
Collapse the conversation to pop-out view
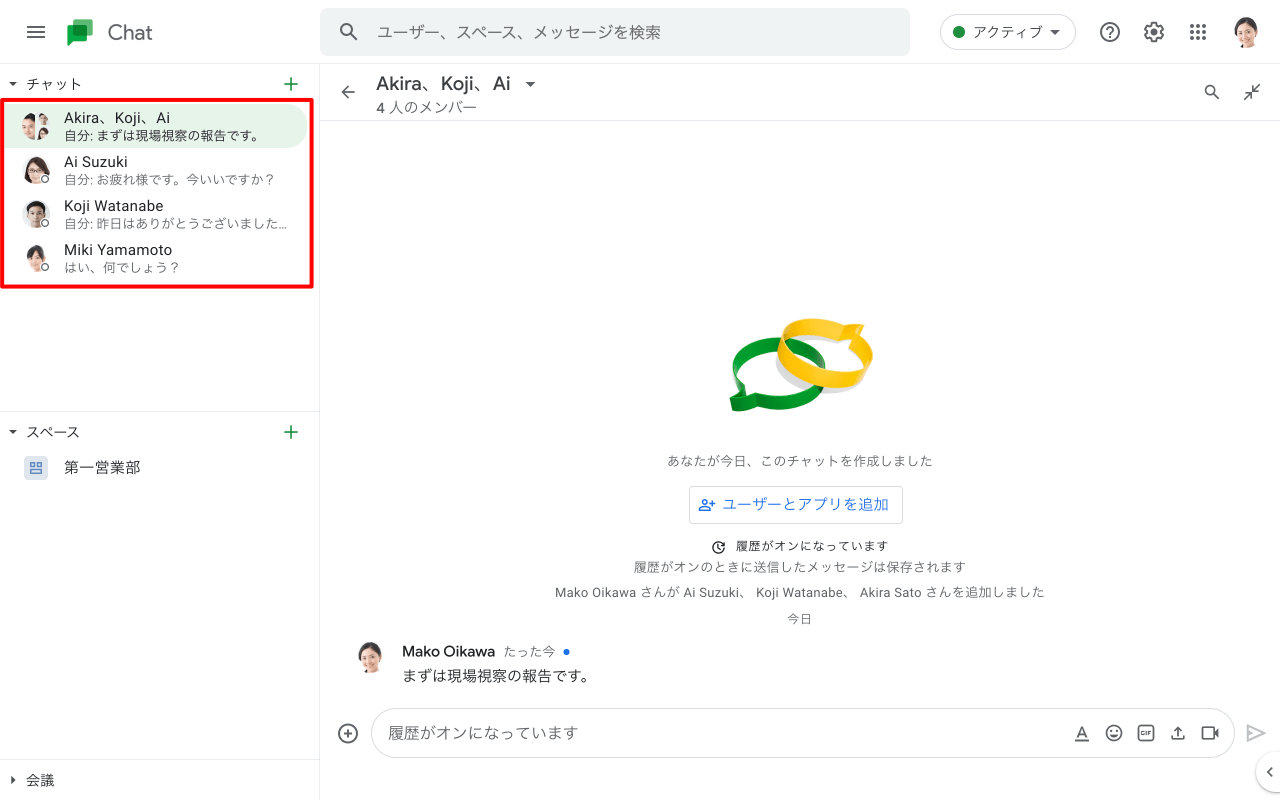coord(1252,92)
